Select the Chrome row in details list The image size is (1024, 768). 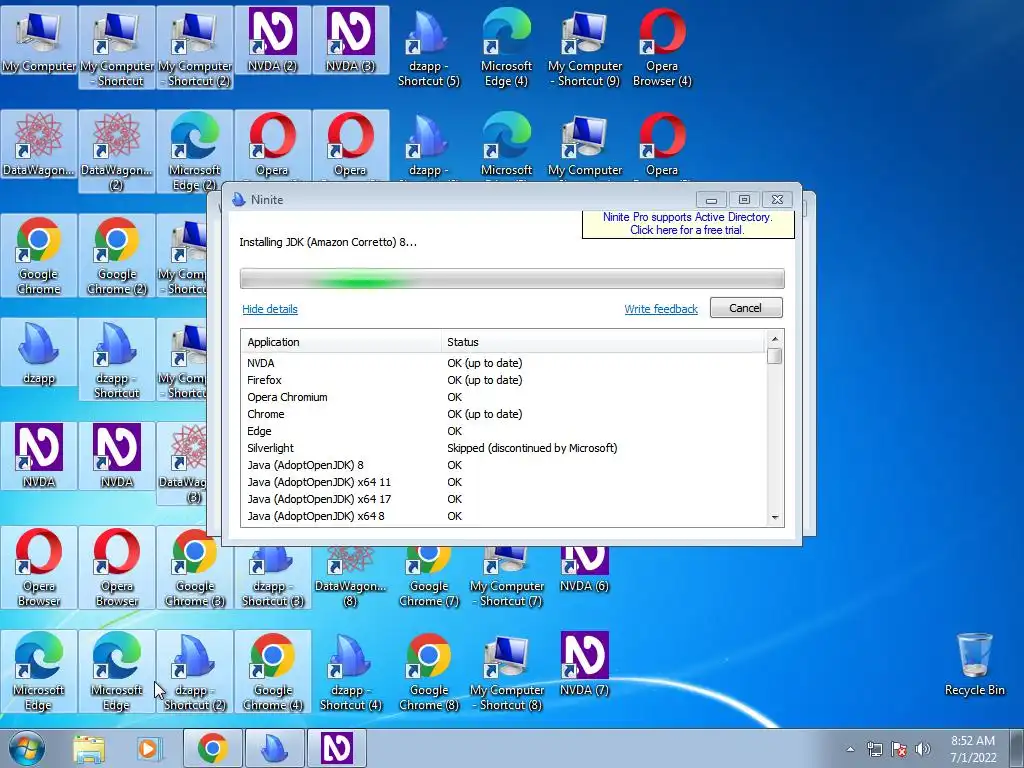[x=503, y=414]
